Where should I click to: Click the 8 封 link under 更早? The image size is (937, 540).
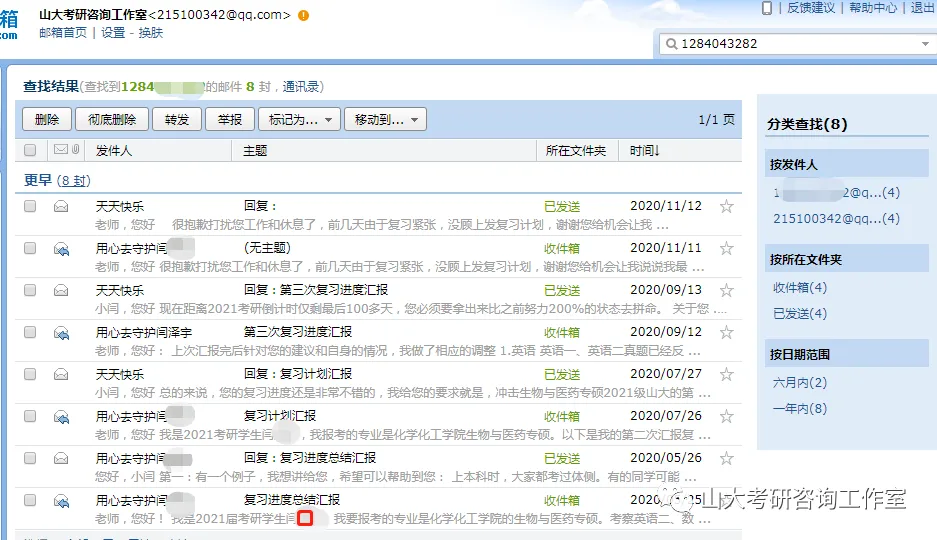74,180
